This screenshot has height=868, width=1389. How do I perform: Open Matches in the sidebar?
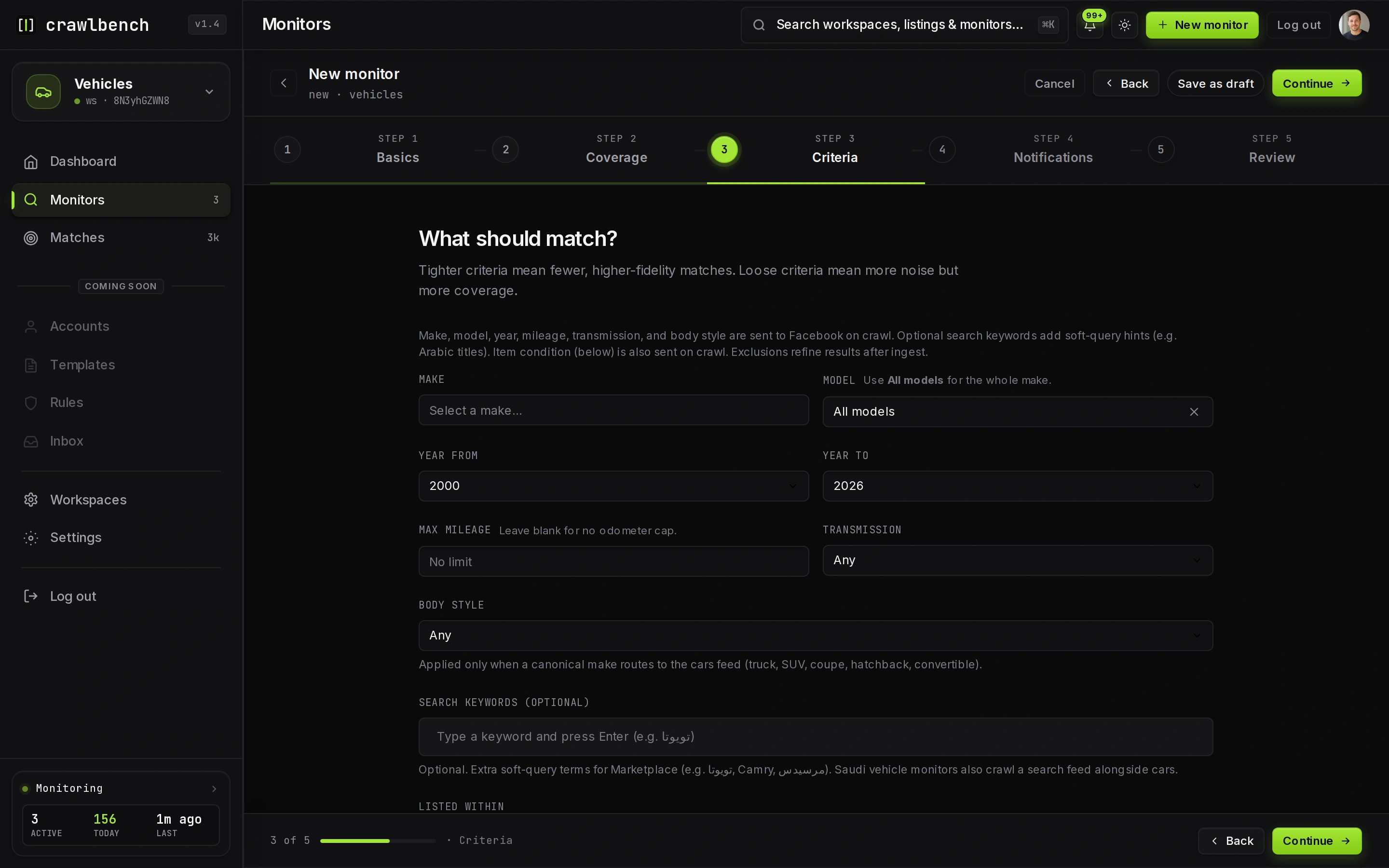click(x=121, y=238)
